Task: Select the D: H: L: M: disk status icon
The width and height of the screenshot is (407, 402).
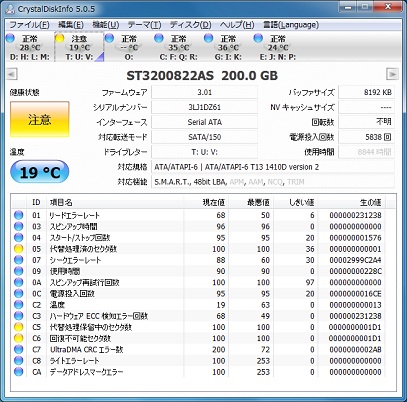Action: pyautogui.click(x=10, y=38)
